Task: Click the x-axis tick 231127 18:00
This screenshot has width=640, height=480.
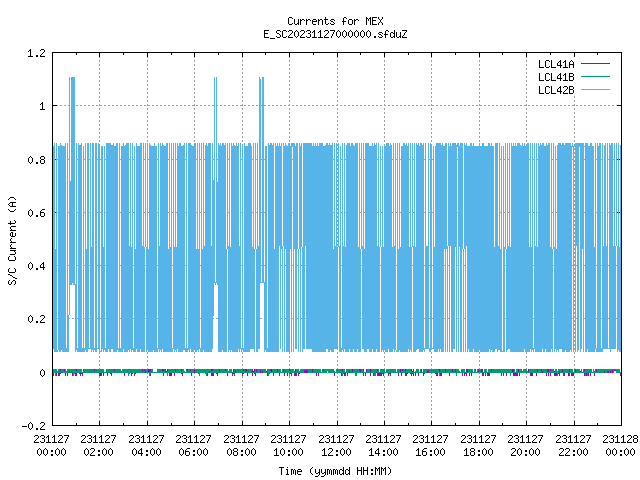Action: [x=478, y=446]
